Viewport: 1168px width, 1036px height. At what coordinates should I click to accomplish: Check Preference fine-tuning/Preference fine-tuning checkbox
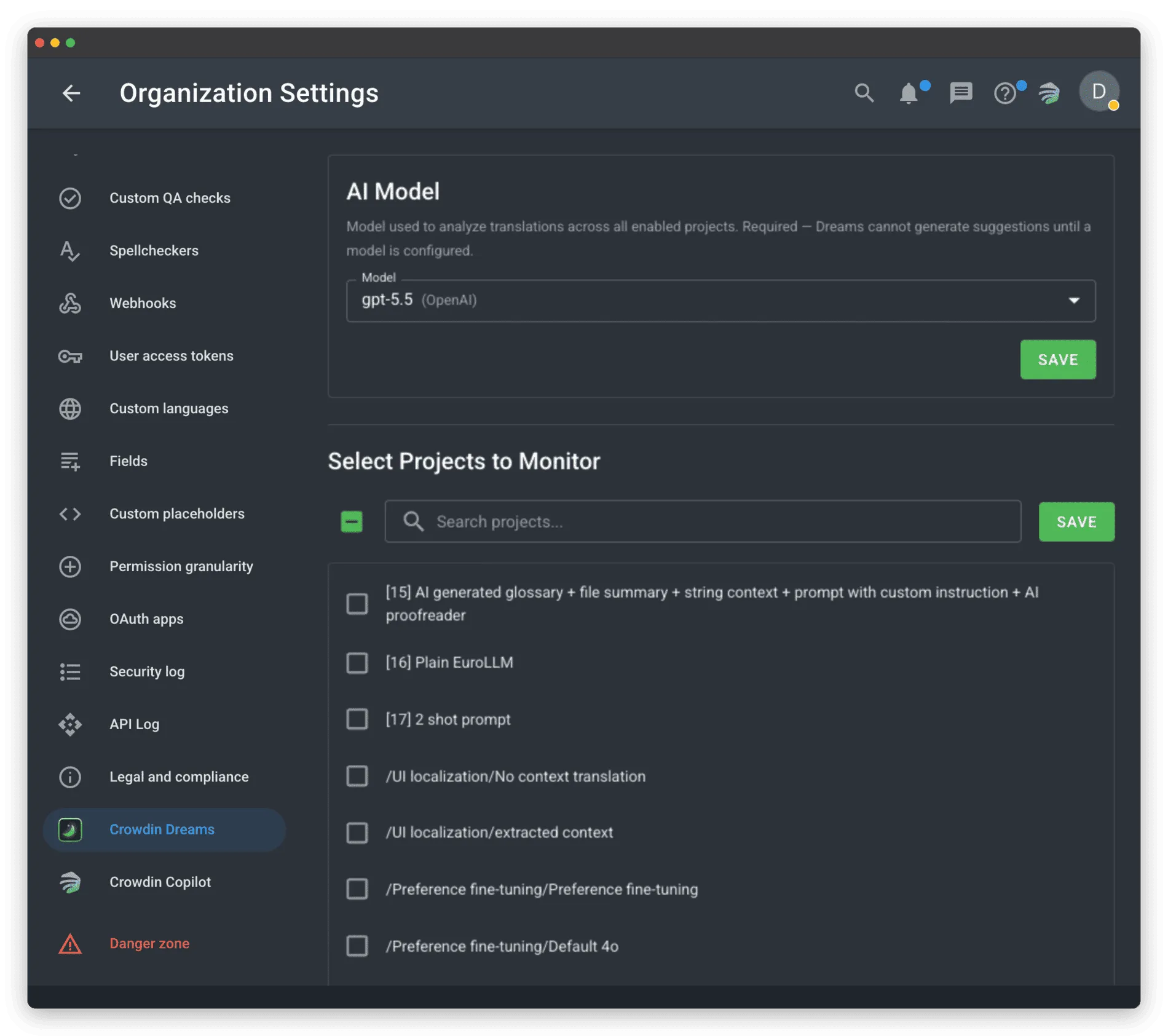[357, 889]
